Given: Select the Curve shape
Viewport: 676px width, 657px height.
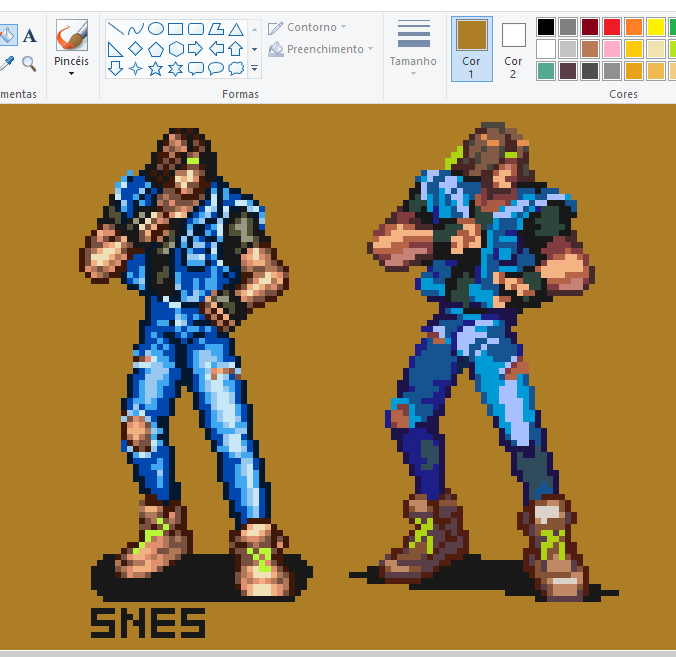Looking at the screenshot, I should (x=135, y=29).
